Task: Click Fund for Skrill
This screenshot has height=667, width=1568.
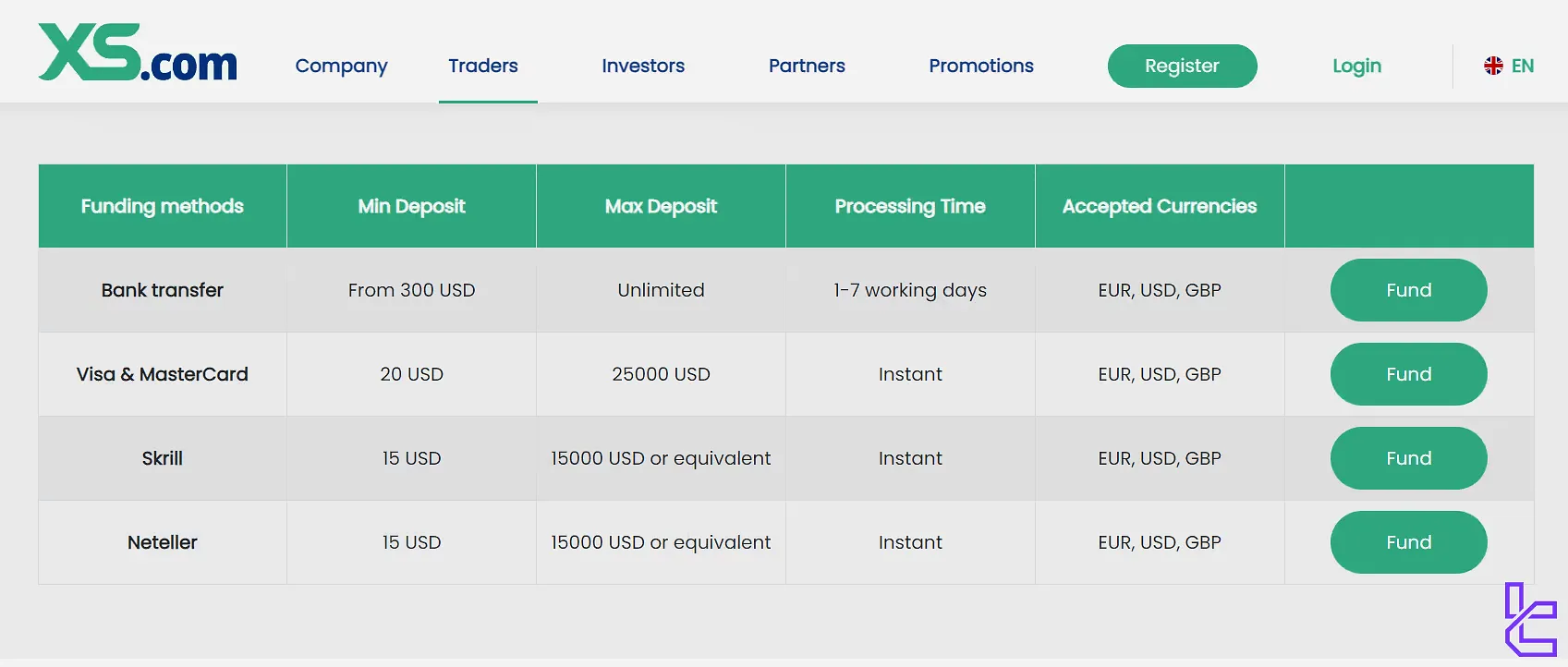Action: 1408,458
